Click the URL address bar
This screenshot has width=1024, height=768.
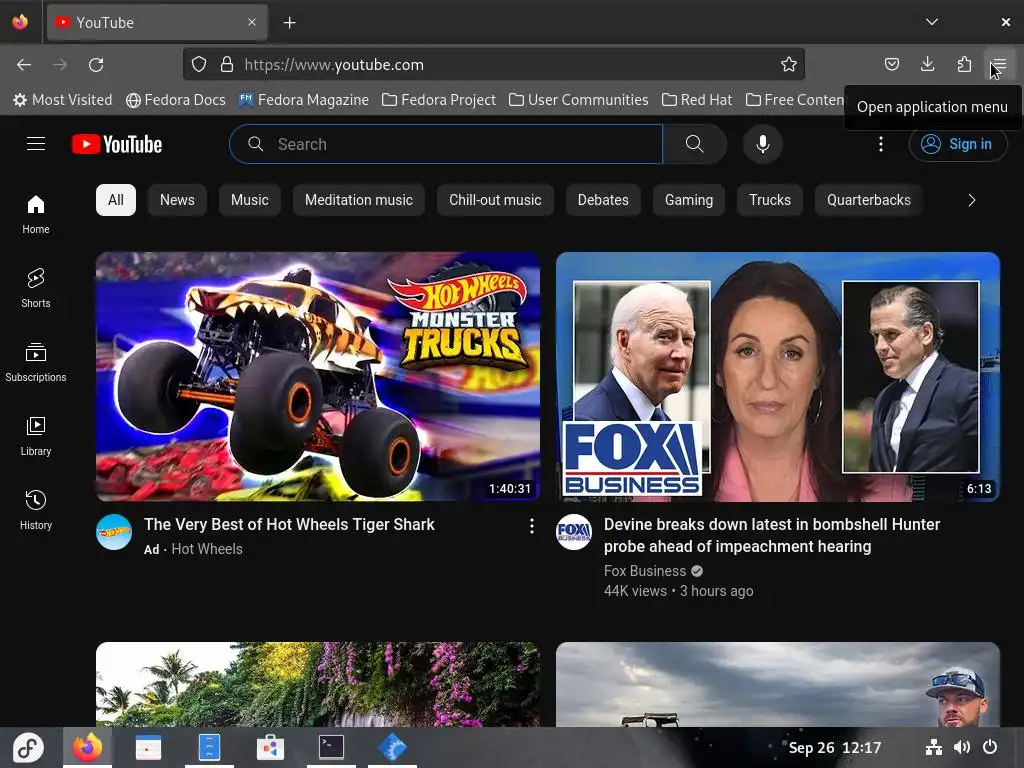pos(494,64)
